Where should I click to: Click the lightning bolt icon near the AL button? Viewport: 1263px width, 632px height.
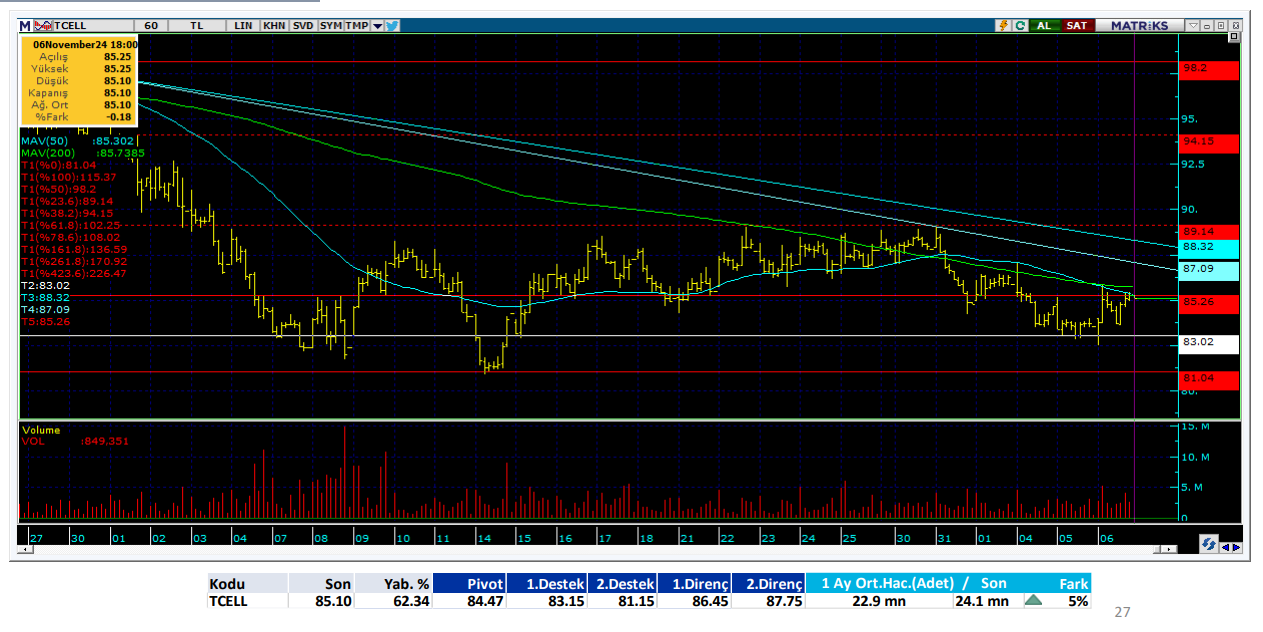1004,25
